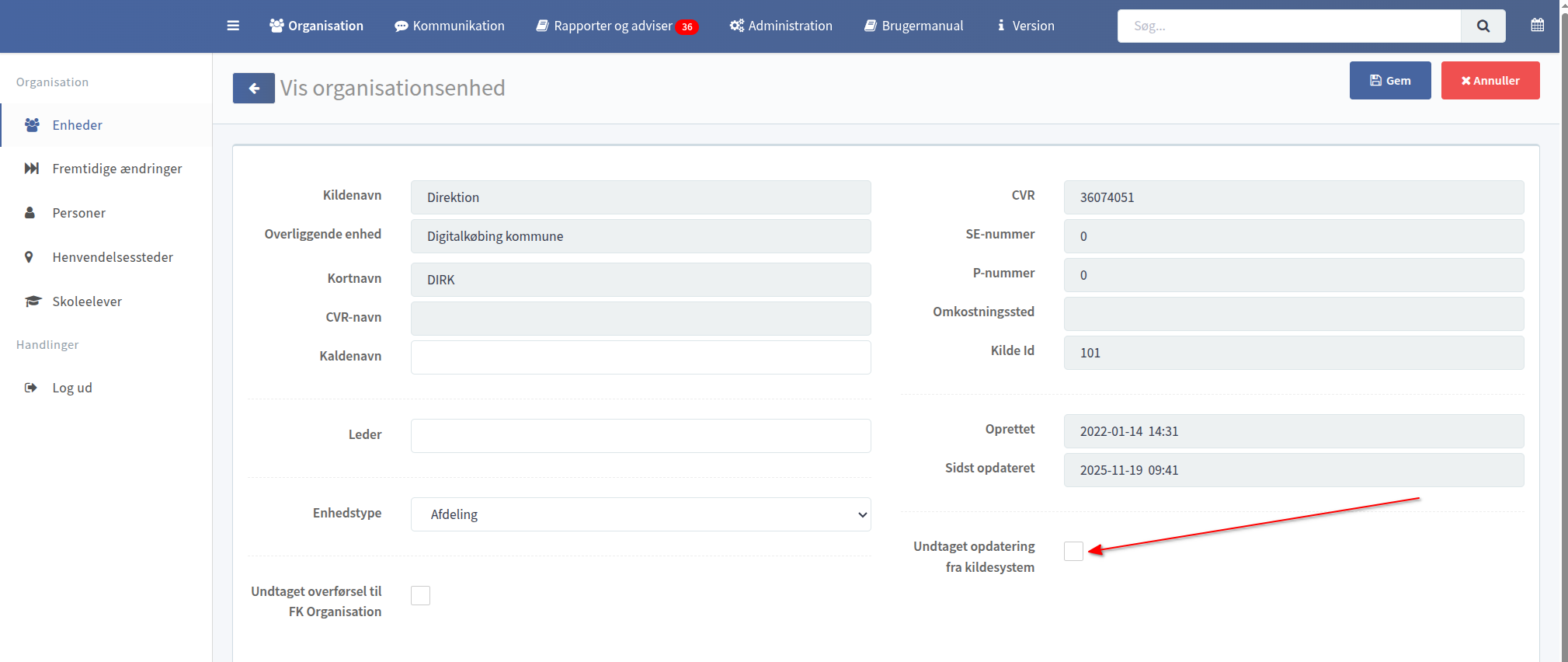Open the Administration menu
Image resolution: width=1568 pixels, height=662 pixels.
pyautogui.click(x=781, y=26)
